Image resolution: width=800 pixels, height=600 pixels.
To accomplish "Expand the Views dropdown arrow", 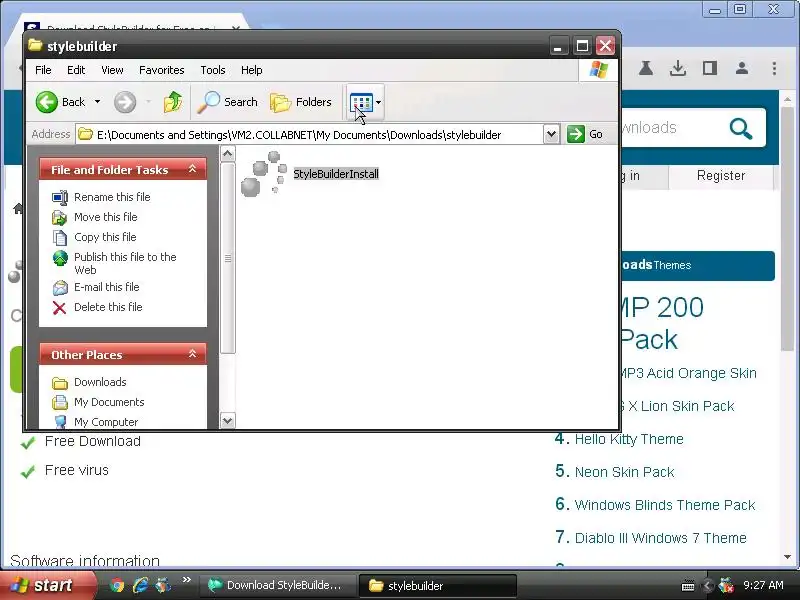I will 379,102.
